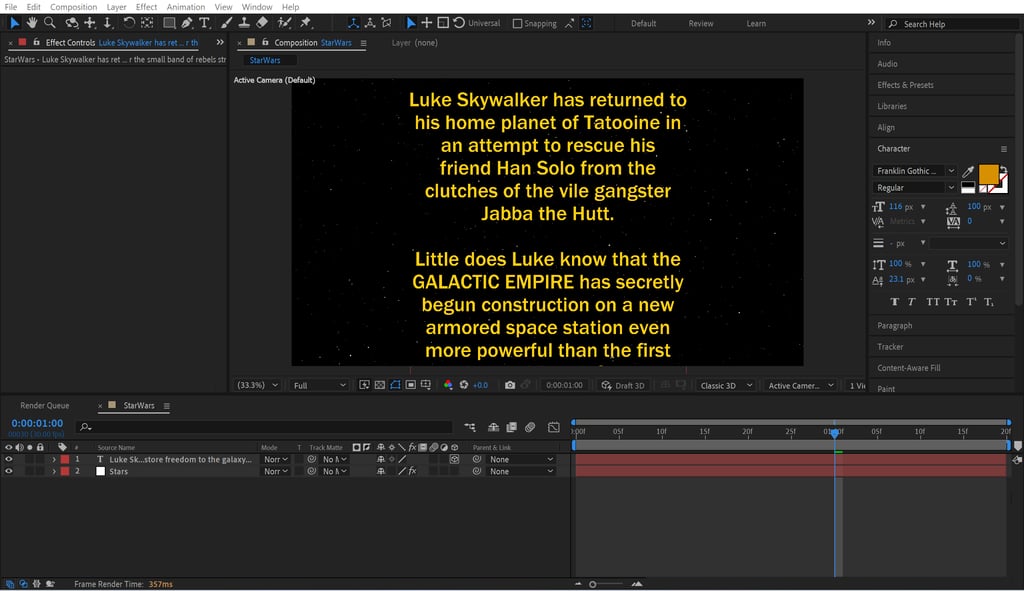Select the Roto Brush tool
1024x591 pixels.
pos(284,23)
